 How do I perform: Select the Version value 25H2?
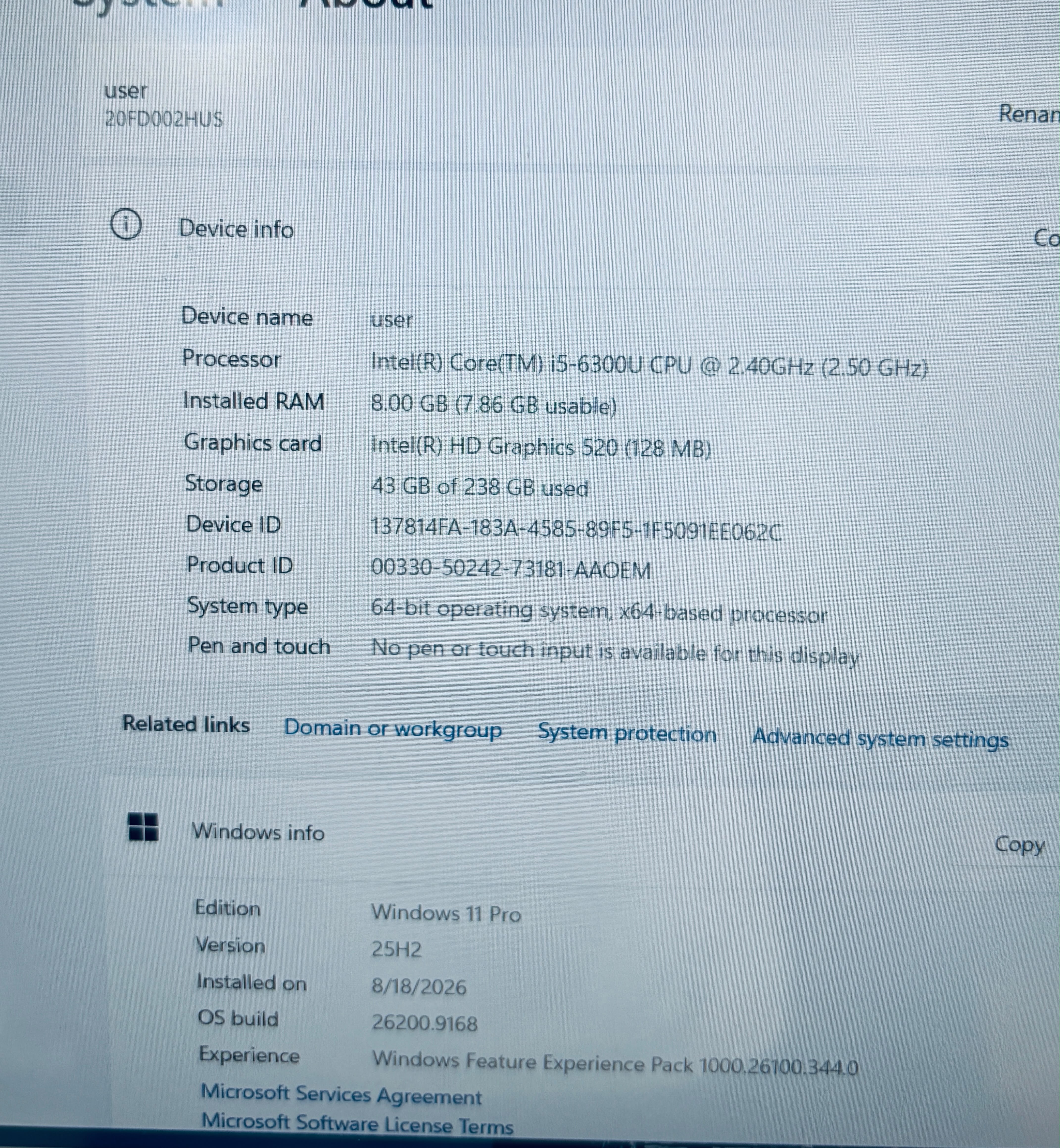(x=396, y=950)
